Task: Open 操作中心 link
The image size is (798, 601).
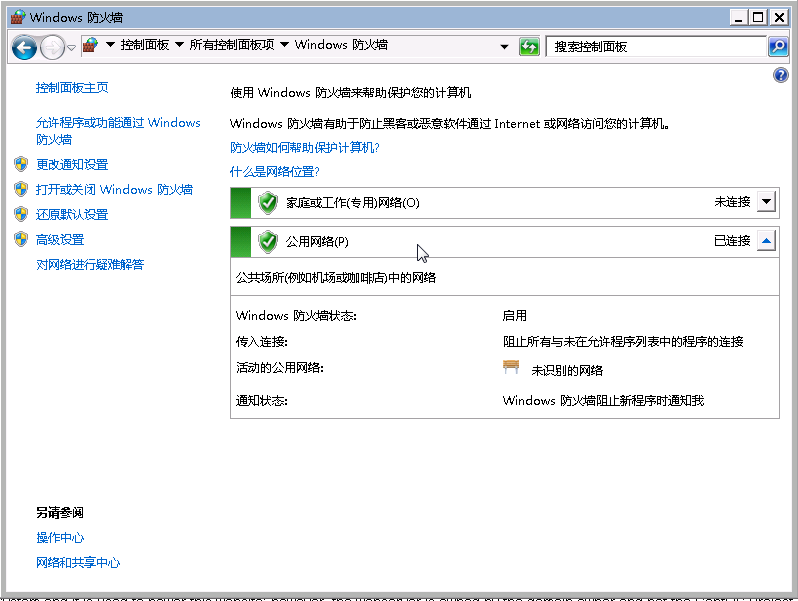Action: (x=60, y=538)
